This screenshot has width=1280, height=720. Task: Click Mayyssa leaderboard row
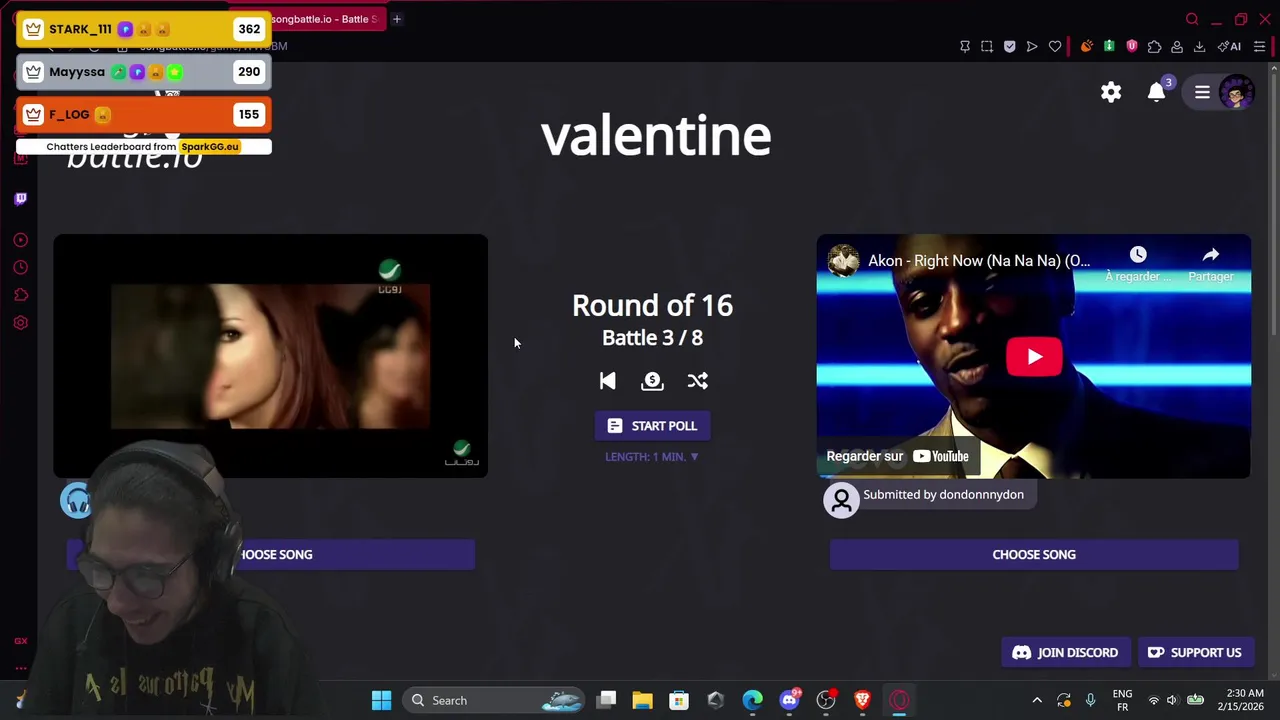click(x=143, y=72)
